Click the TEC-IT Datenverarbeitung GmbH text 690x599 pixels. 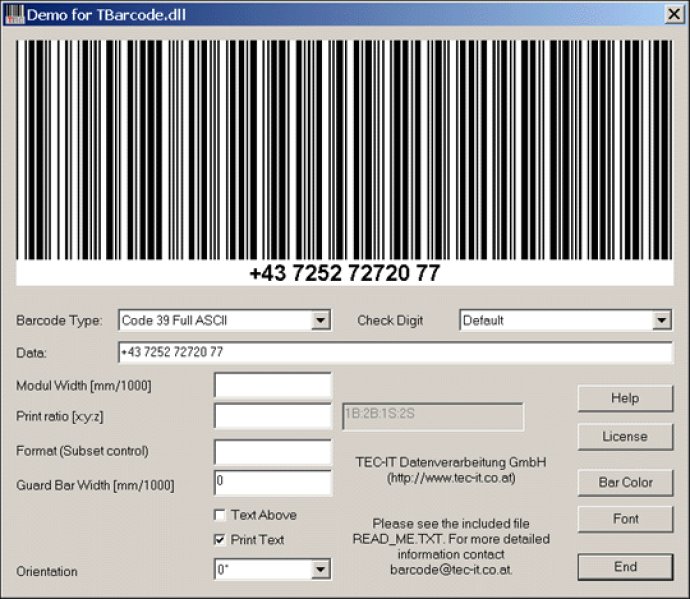pyautogui.click(x=451, y=462)
